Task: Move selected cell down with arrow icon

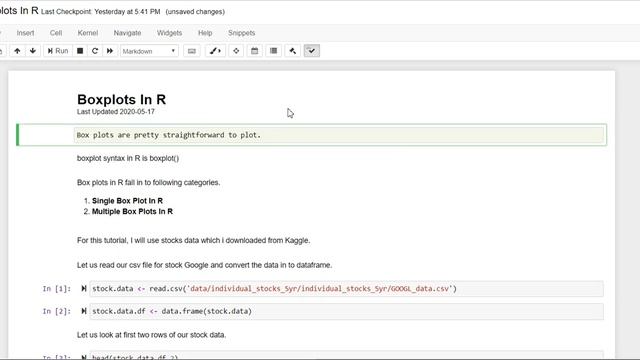Action: click(33, 51)
